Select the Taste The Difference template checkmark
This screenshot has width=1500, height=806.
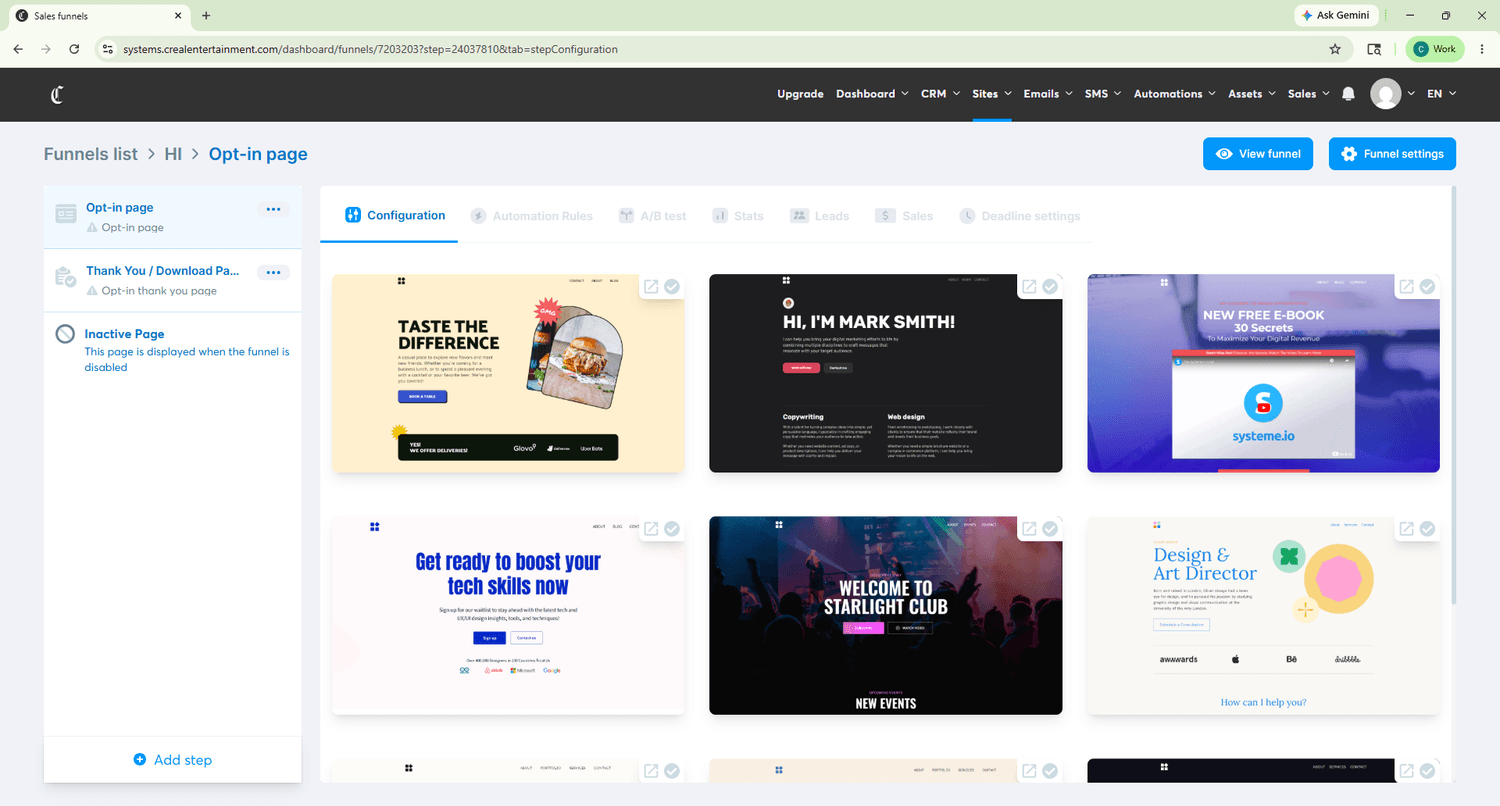672,287
